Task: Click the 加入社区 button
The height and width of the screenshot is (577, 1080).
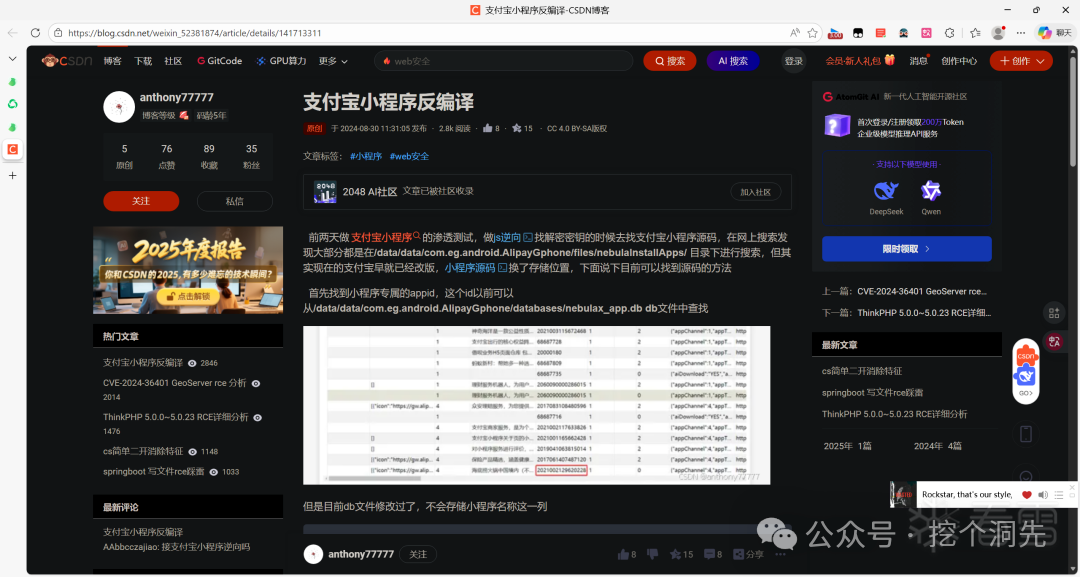Action: pyautogui.click(x=755, y=192)
